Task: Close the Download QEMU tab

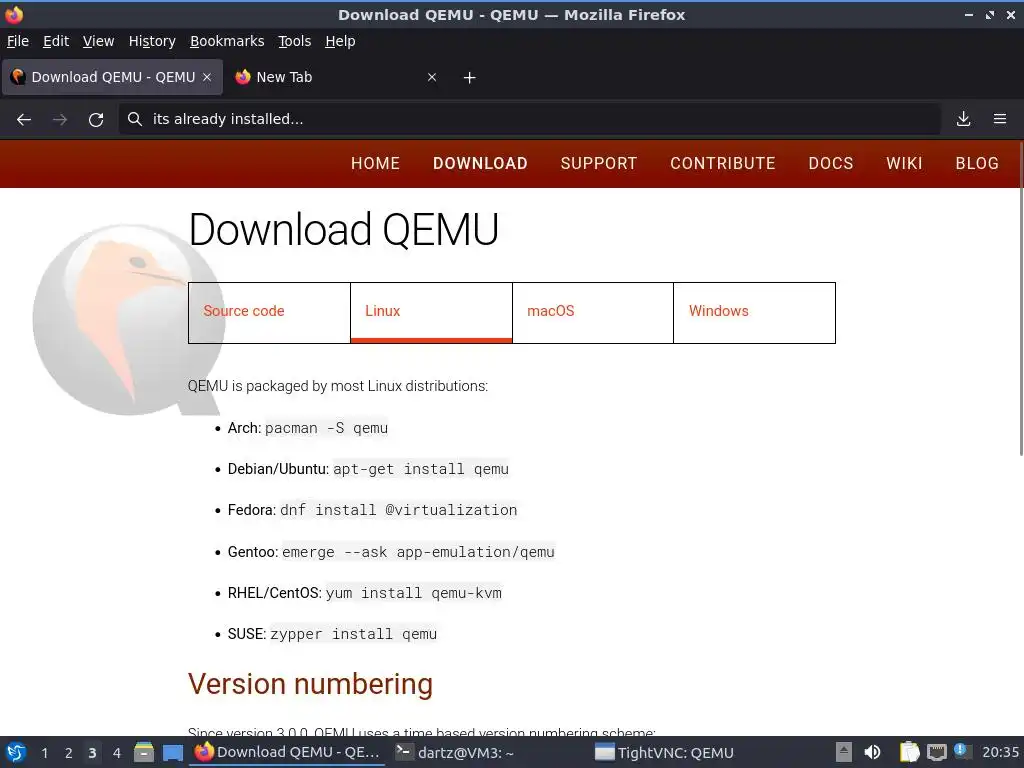Action: pos(207,77)
